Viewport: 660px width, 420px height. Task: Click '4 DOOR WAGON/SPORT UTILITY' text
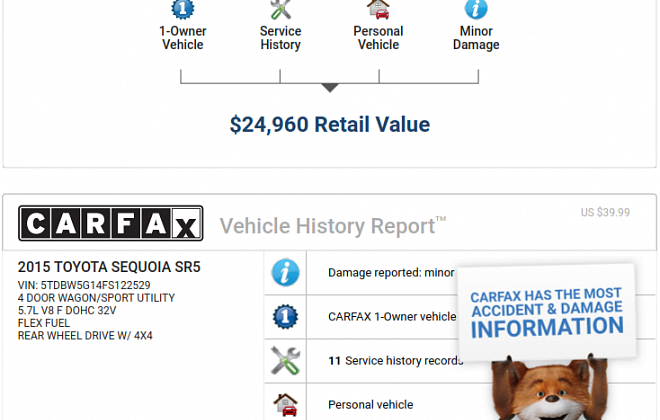click(96, 298)
